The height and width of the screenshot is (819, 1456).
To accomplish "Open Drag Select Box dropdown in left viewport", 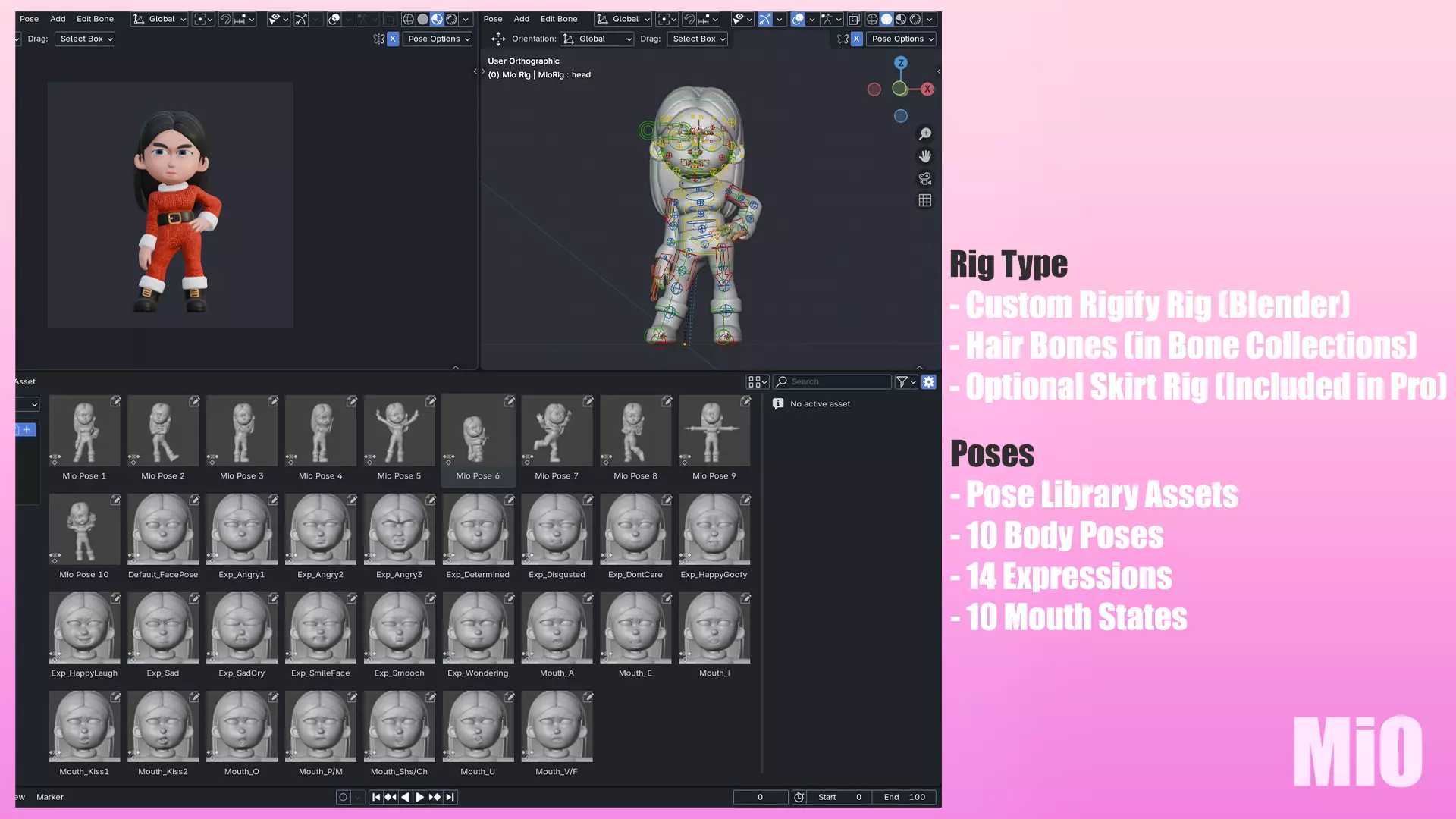I will pos(84,39).
